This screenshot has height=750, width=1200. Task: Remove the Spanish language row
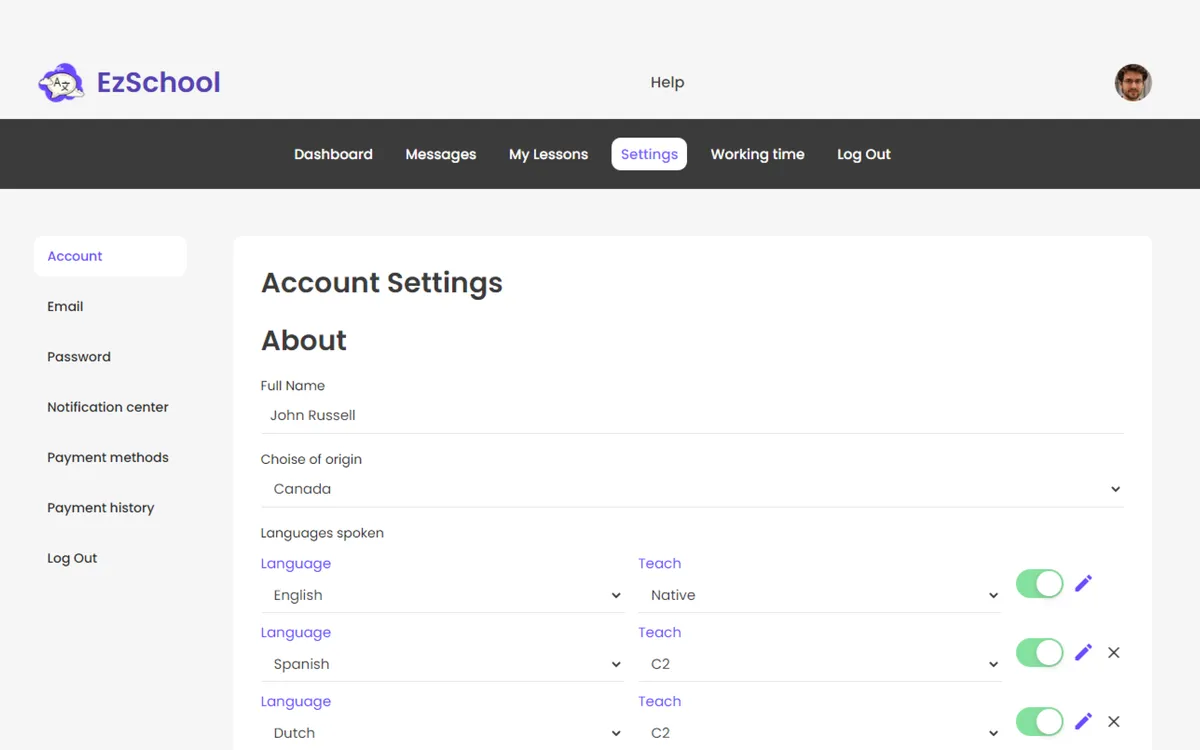tap(1114, 652)
